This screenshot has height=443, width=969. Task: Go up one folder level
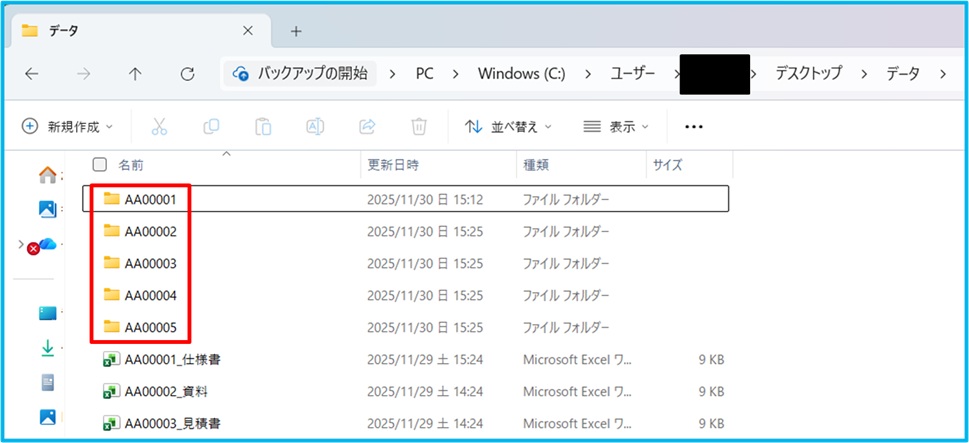[135, 73]
